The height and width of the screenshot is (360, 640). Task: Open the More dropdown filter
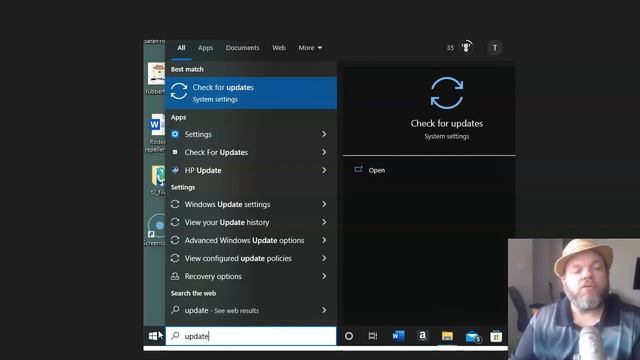pyautogui.click(x=310, y=48)
